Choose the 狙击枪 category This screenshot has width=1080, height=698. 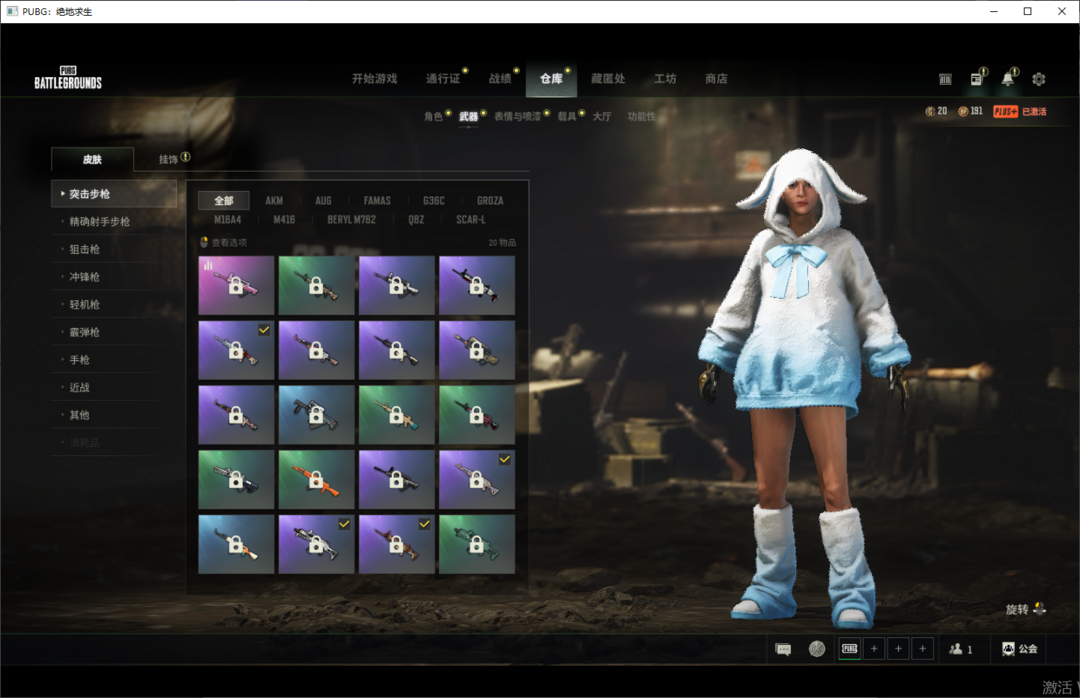pos(114,249)
